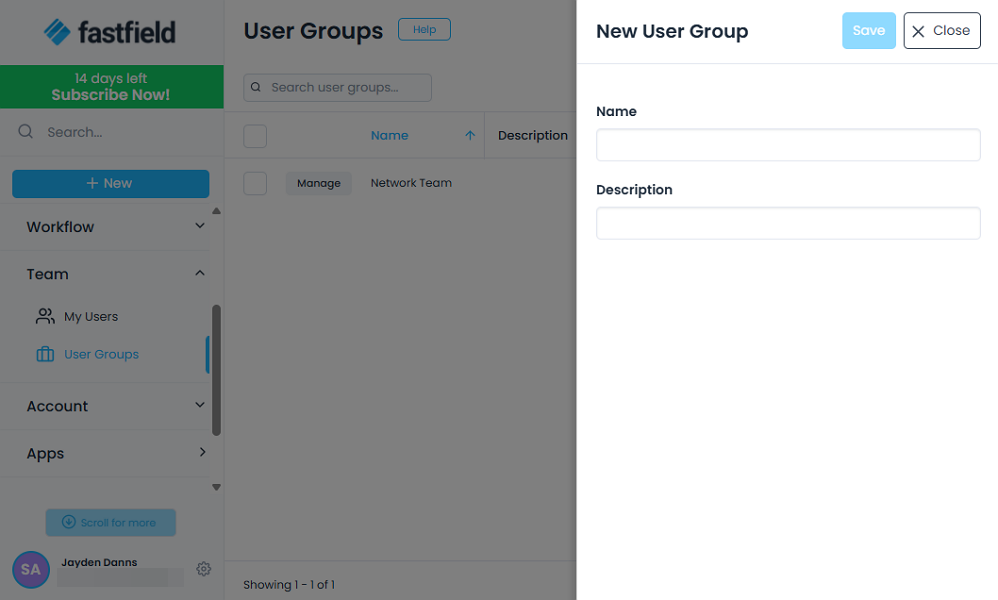Focus the sidebar Search field

[x=112, y=132]
